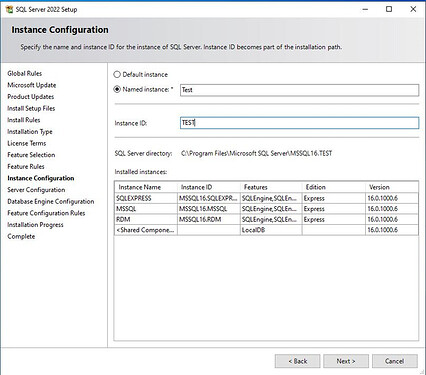Select the Named instance radio button
Screen dimensions: 426x375
pos(117,89)
